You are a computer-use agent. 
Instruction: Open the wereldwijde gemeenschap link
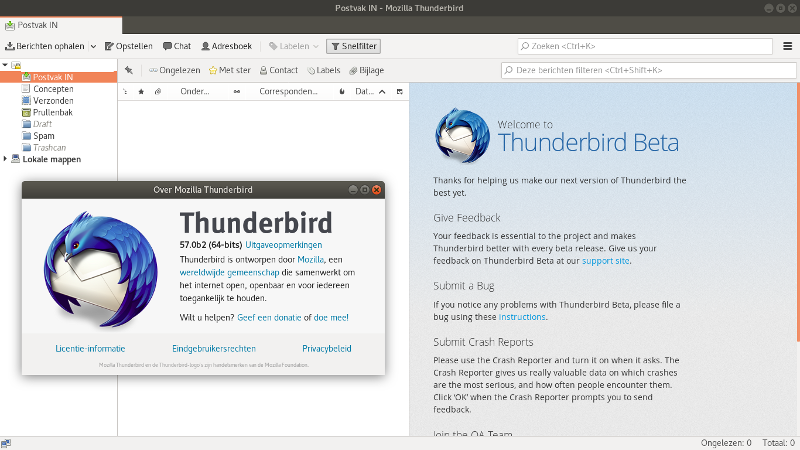tap(230, 272)
